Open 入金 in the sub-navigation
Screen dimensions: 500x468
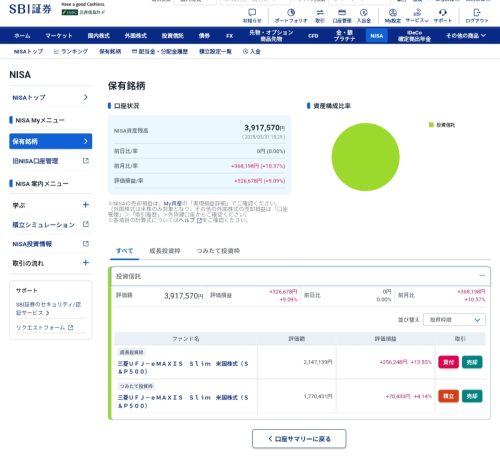tap(252, 51)
